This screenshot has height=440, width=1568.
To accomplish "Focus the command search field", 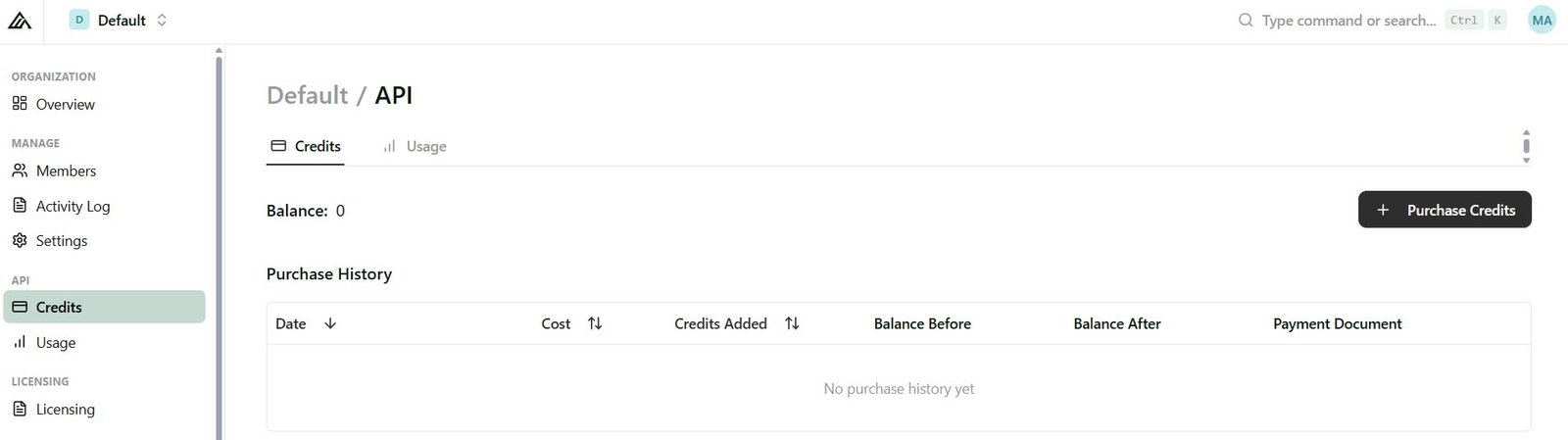I will (x=1348, y=21).
